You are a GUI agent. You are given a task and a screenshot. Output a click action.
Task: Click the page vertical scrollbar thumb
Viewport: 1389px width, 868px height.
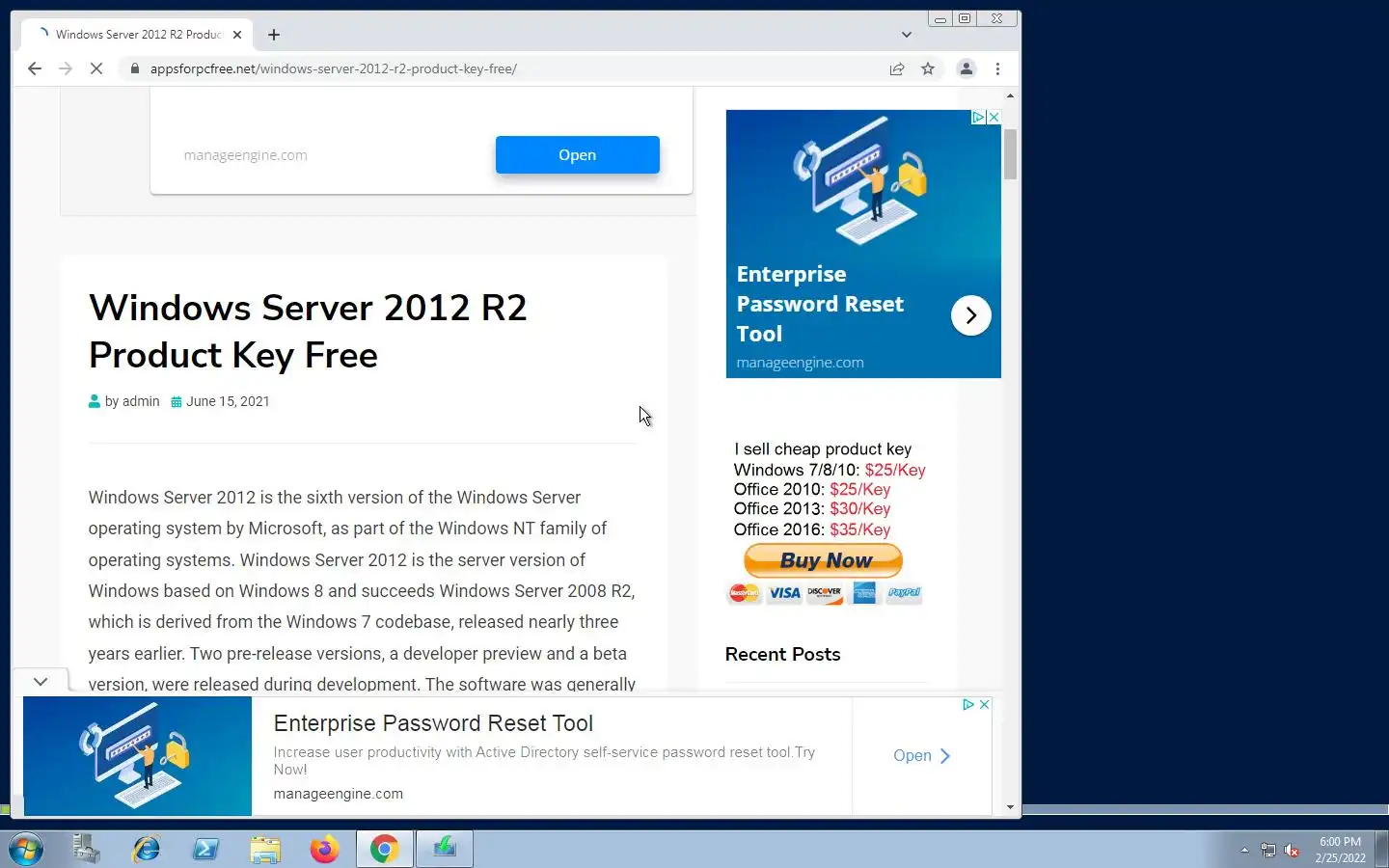[x=1010, y=153]
